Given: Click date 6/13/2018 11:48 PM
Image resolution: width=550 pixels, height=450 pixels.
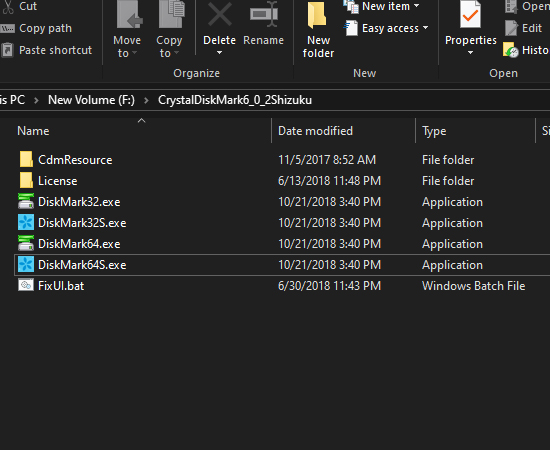Looking at the screenshot, I should 329,181.
